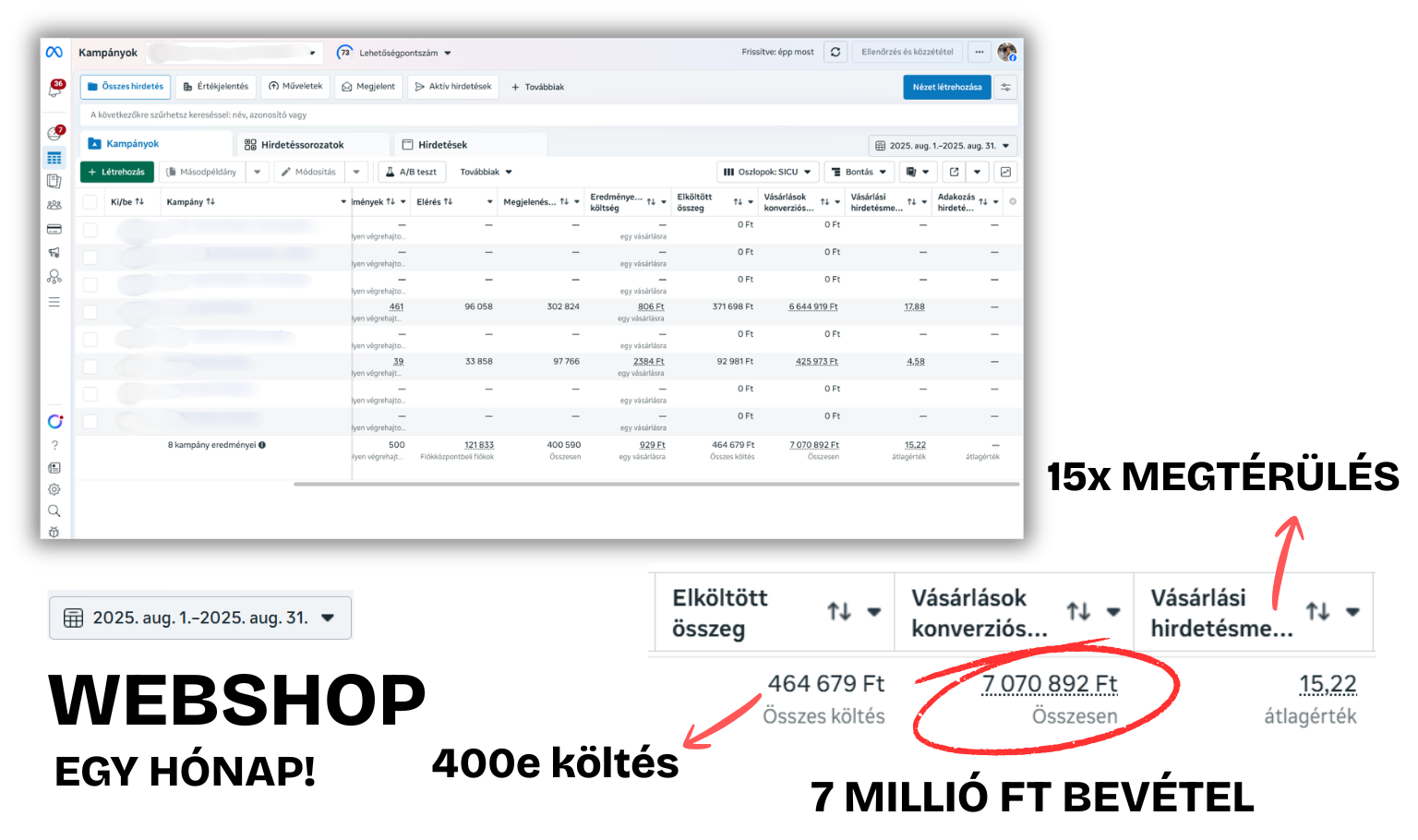
Task: Tick the first campaign row checkbox
Action: [90, 230]
